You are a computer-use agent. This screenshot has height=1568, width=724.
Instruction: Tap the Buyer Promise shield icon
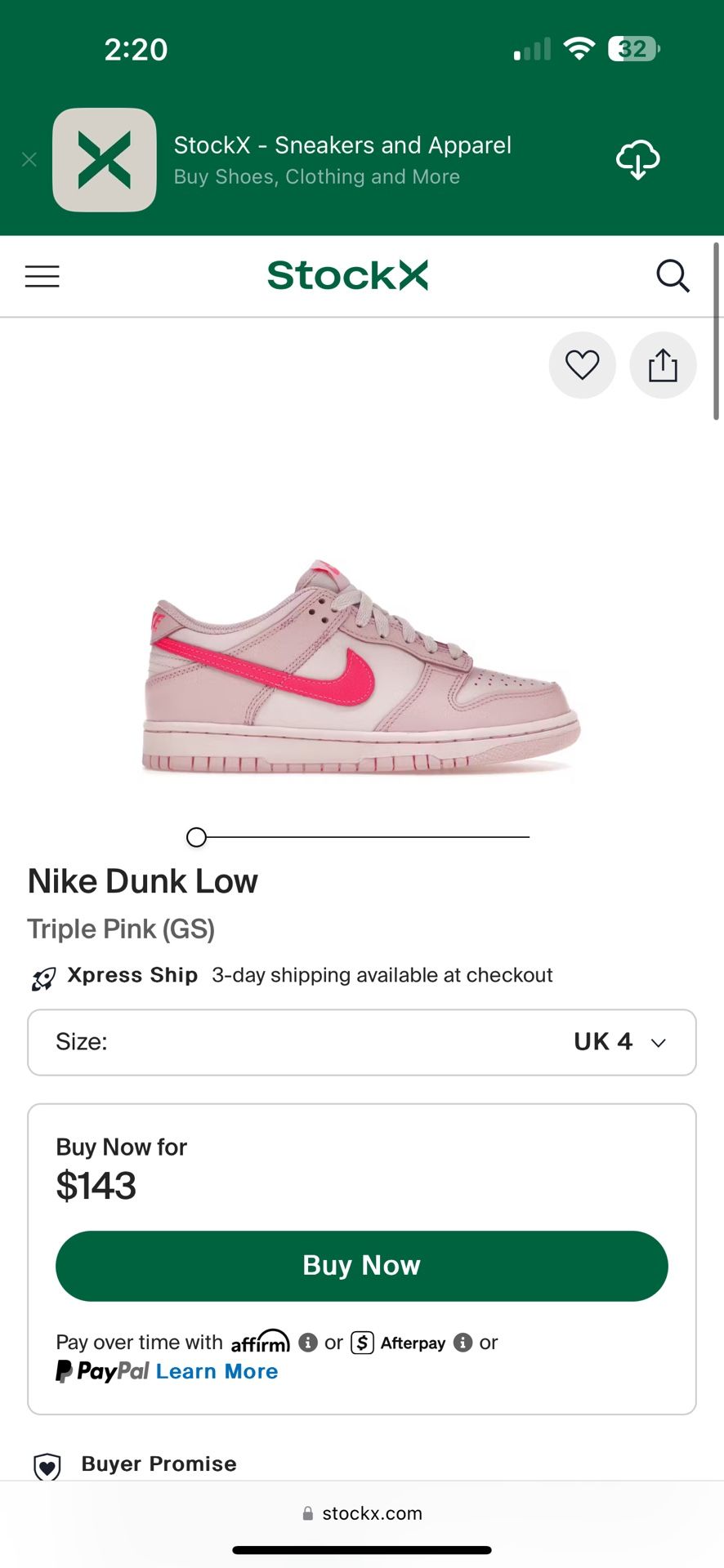coord(47,1466)
